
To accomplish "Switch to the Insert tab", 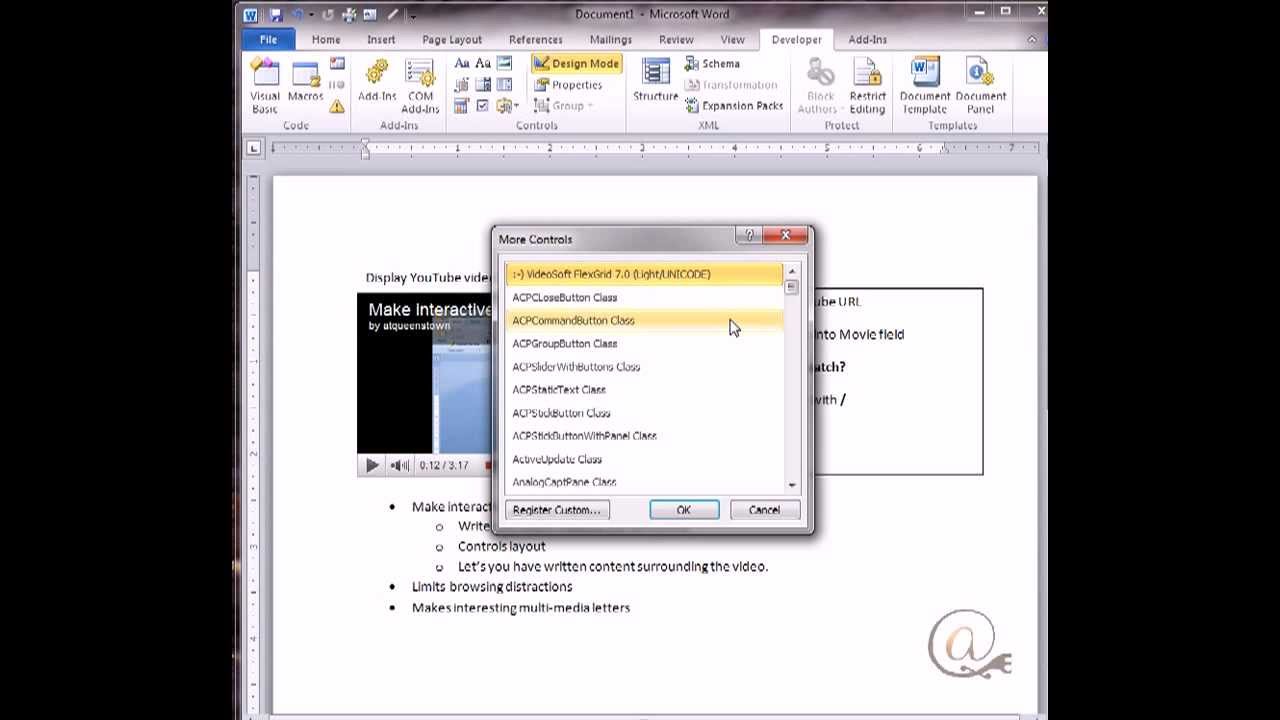I will pos(381,40).
